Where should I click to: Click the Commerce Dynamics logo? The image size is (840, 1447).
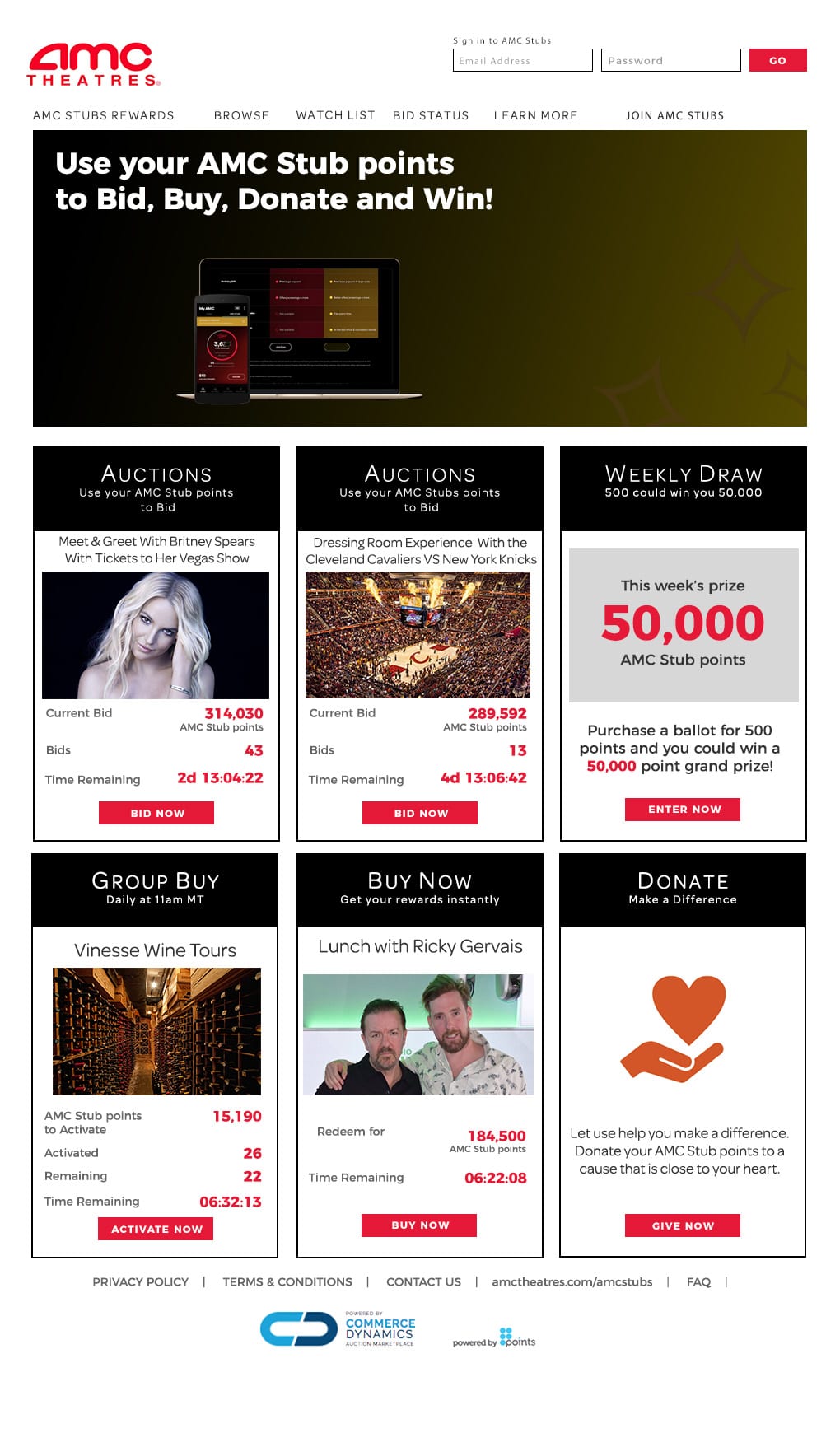click(x=338, y=1328)
